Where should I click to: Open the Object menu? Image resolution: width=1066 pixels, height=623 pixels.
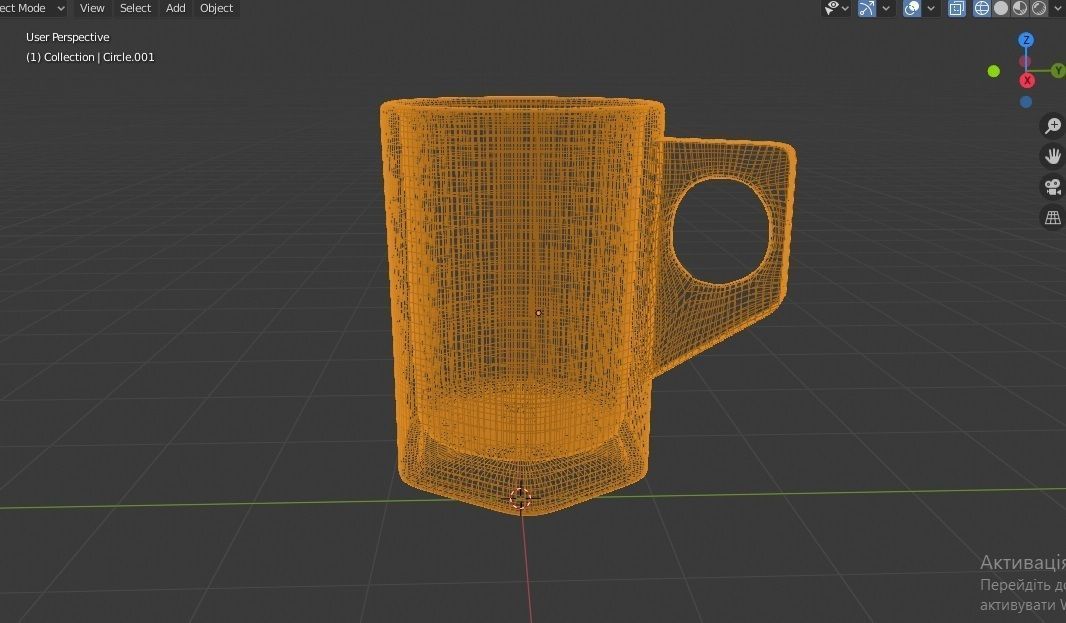tap(216, 8)
